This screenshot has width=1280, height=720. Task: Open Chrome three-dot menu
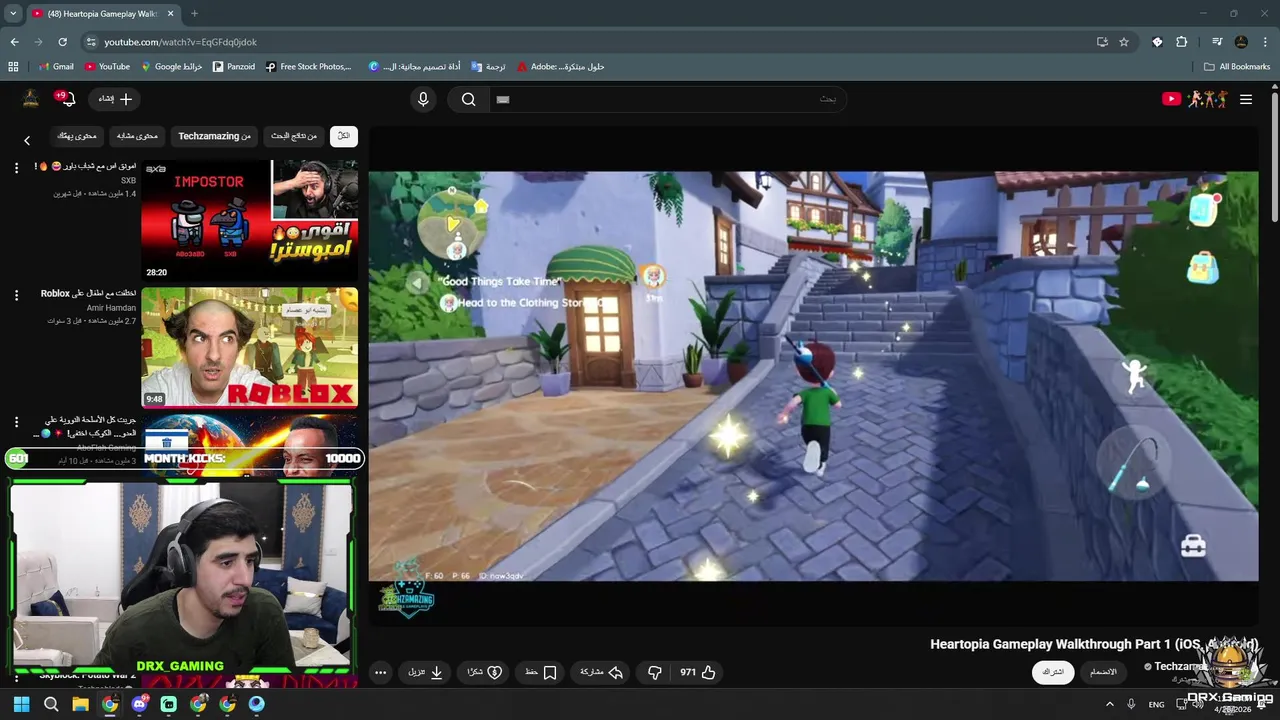point(1265,42)
